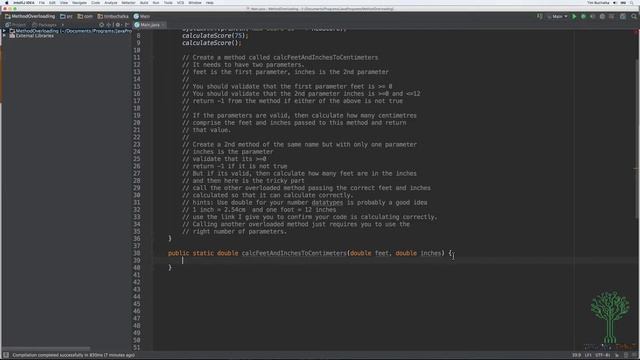Open the Analyze menu

(111, 2)
